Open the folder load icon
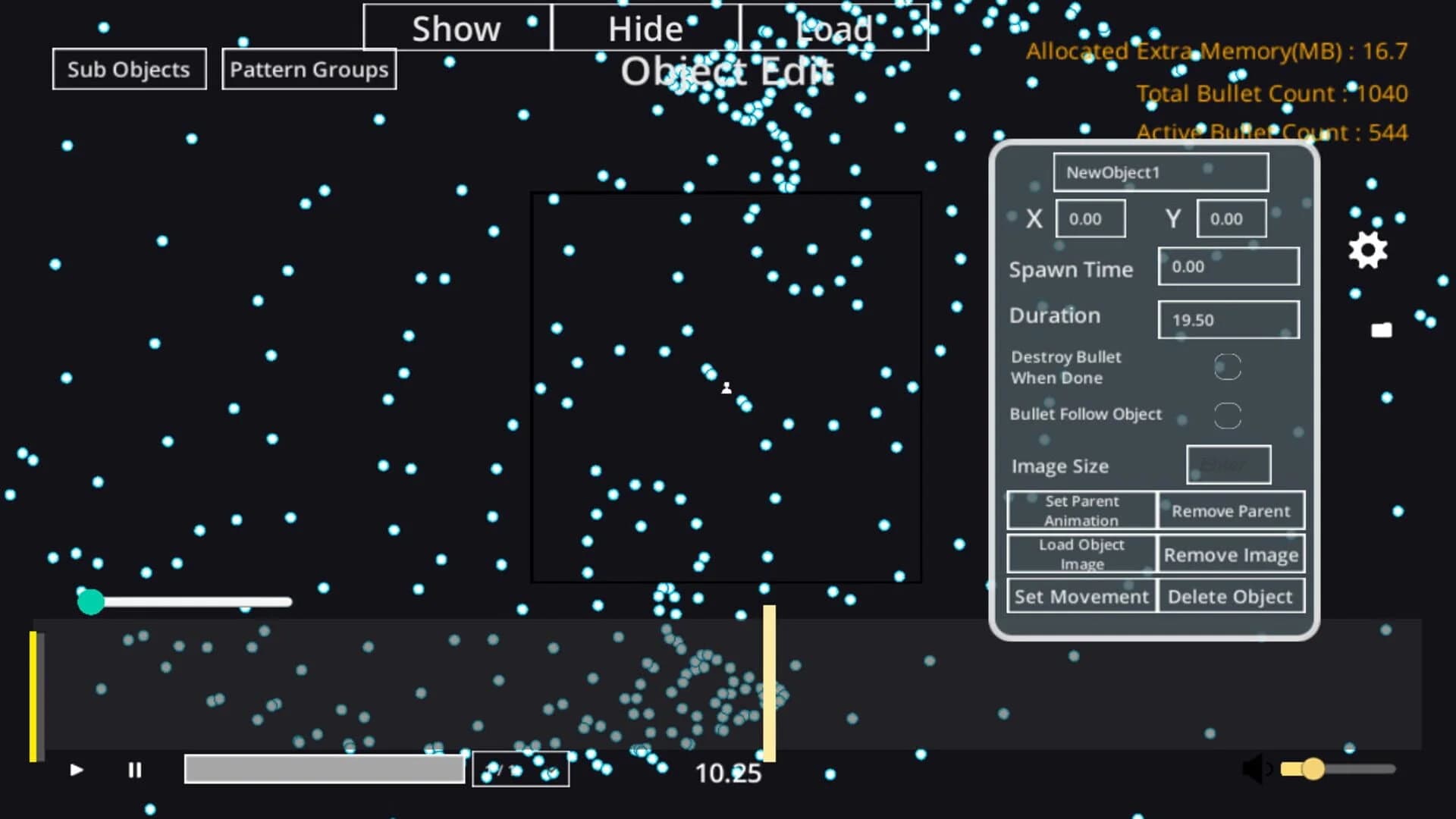This screenshot has width=1456, height=819. (1381, 329)
